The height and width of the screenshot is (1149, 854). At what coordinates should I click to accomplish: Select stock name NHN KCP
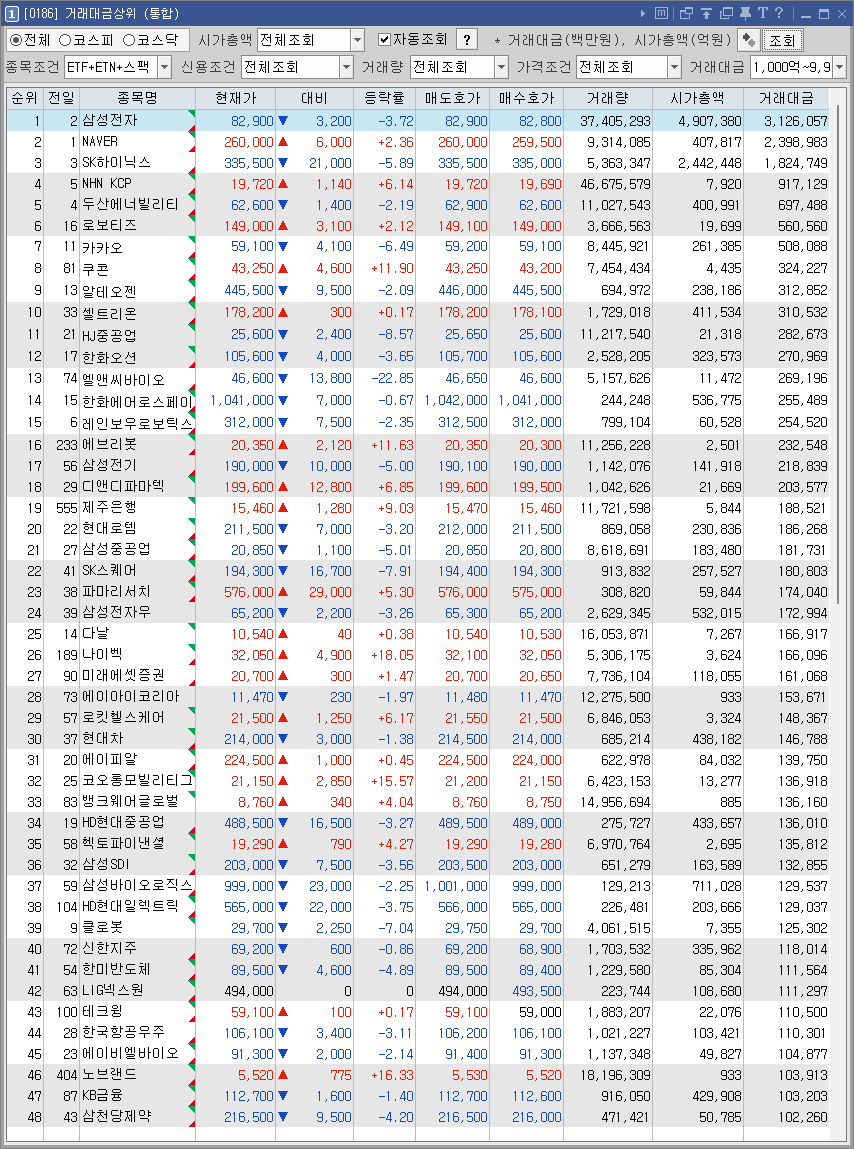tap(107, 183)
